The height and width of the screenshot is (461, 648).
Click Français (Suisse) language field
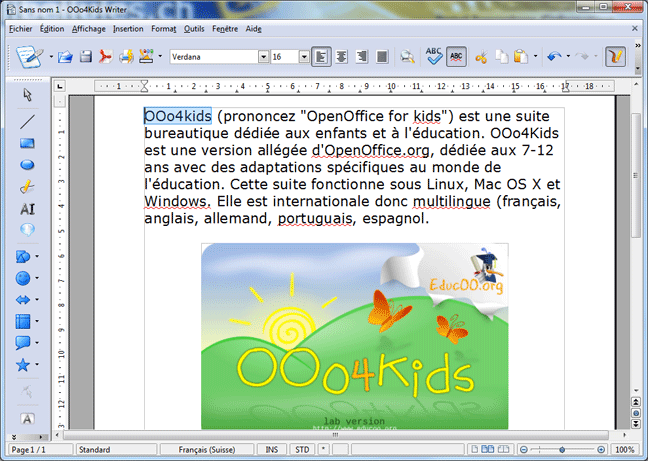point(207,449)
